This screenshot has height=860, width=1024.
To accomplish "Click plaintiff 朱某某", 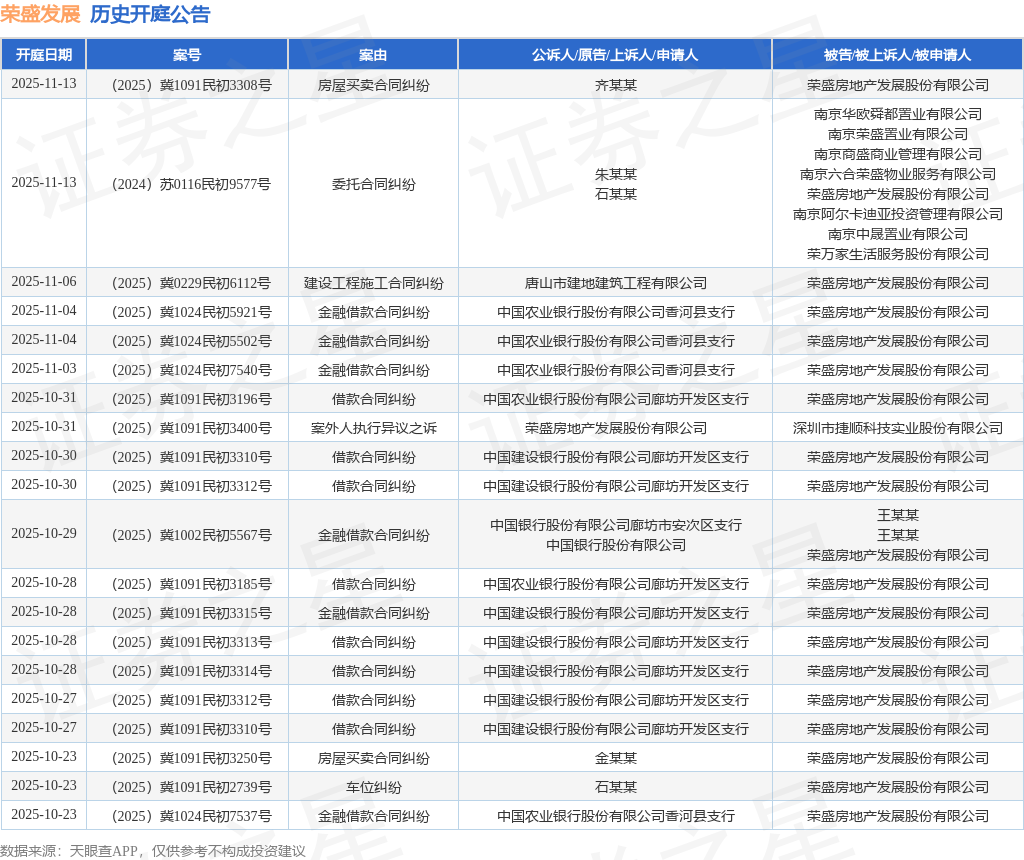I will 615,174.
